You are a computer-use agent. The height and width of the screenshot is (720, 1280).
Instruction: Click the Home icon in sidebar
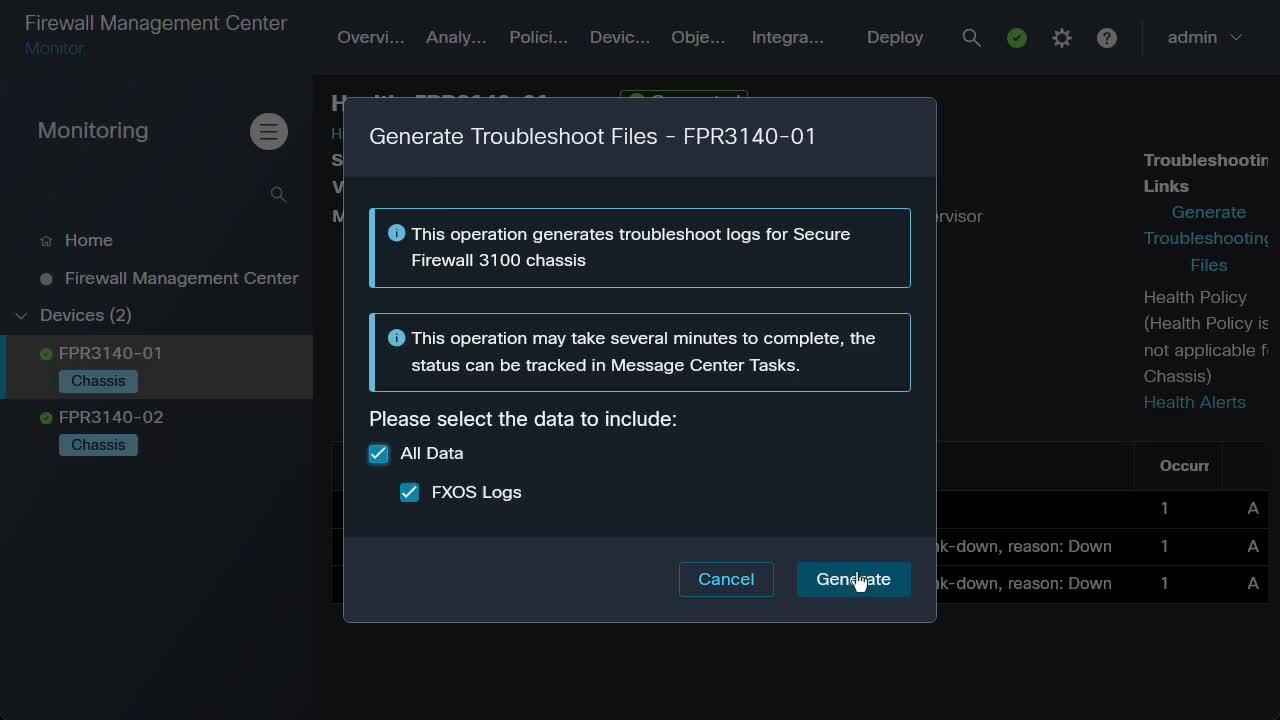click(46, 241)
